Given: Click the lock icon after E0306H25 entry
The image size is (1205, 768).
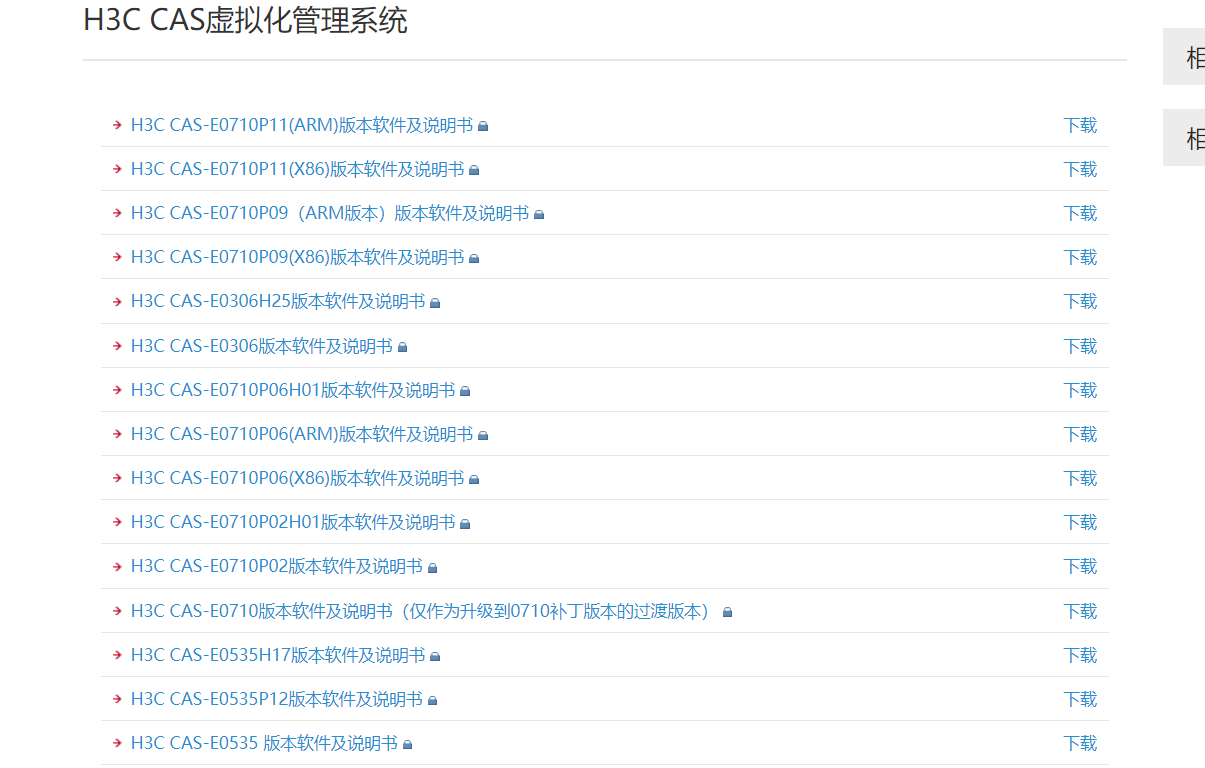Looking at the screenshot, I should click(435, 302).
